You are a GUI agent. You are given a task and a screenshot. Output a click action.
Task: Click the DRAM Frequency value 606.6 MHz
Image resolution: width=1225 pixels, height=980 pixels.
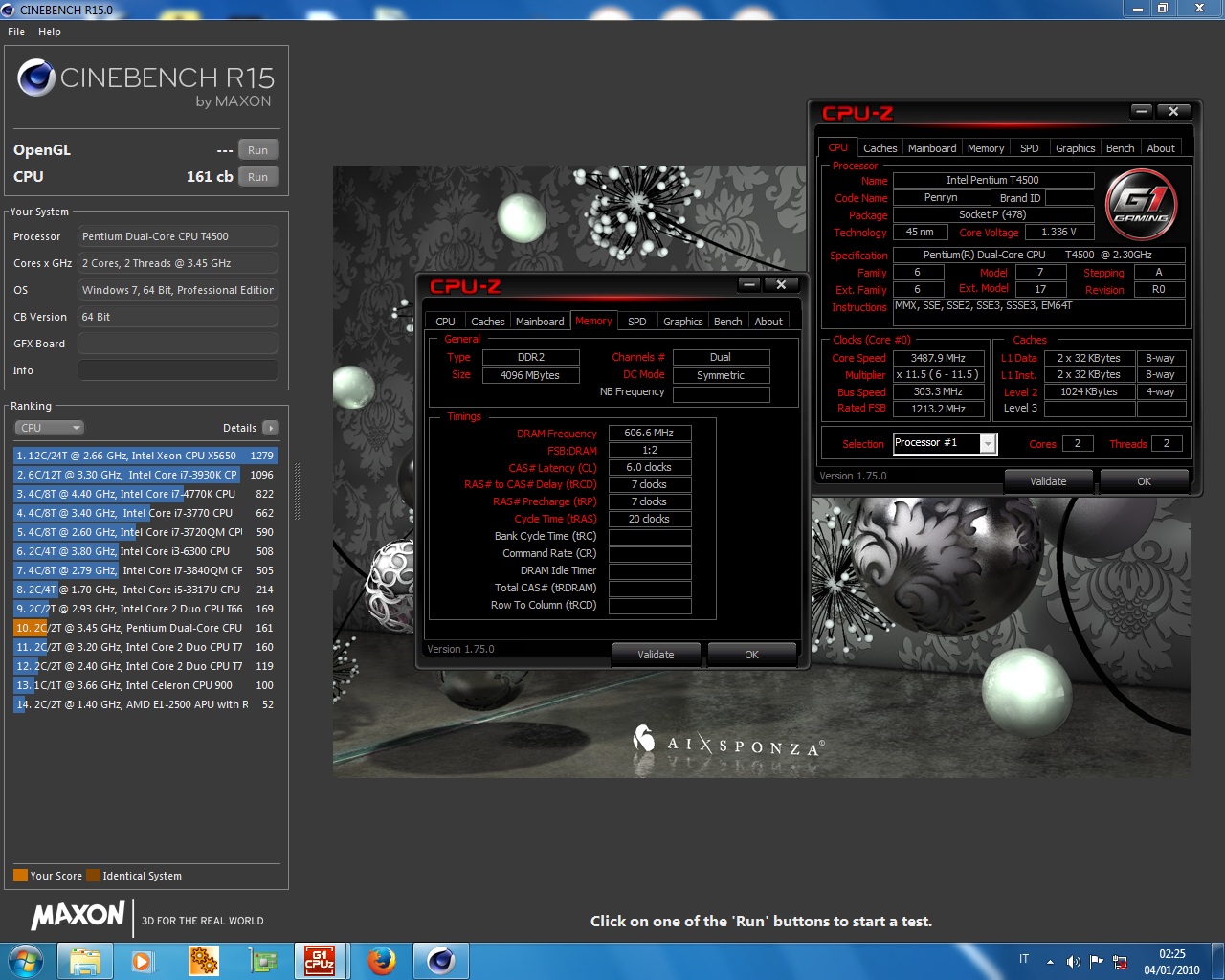coord(650,434)
